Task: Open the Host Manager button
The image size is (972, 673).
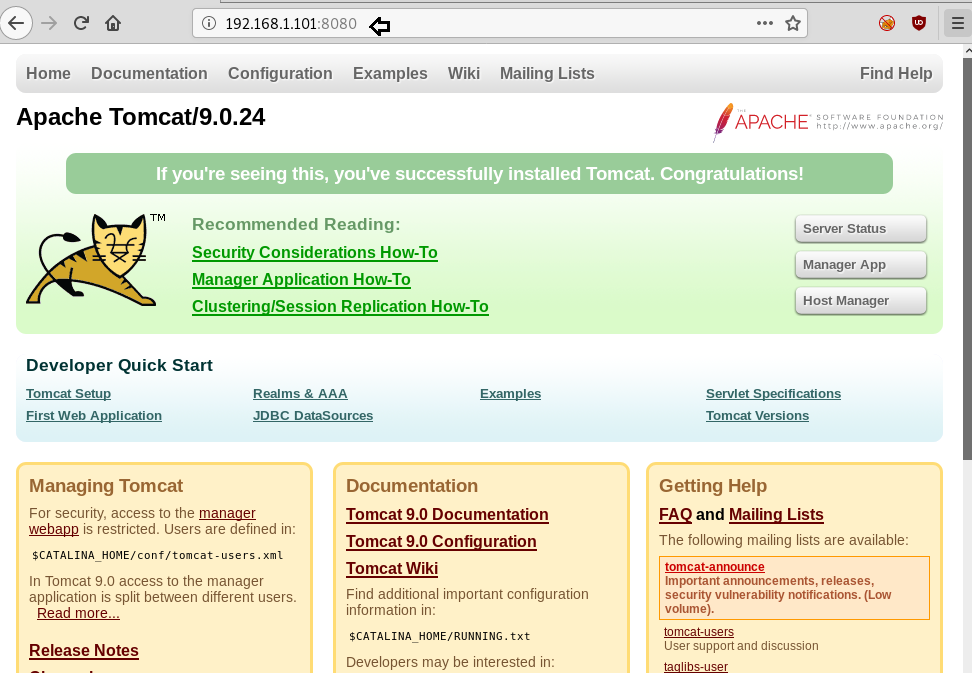Action: point(860,301)
